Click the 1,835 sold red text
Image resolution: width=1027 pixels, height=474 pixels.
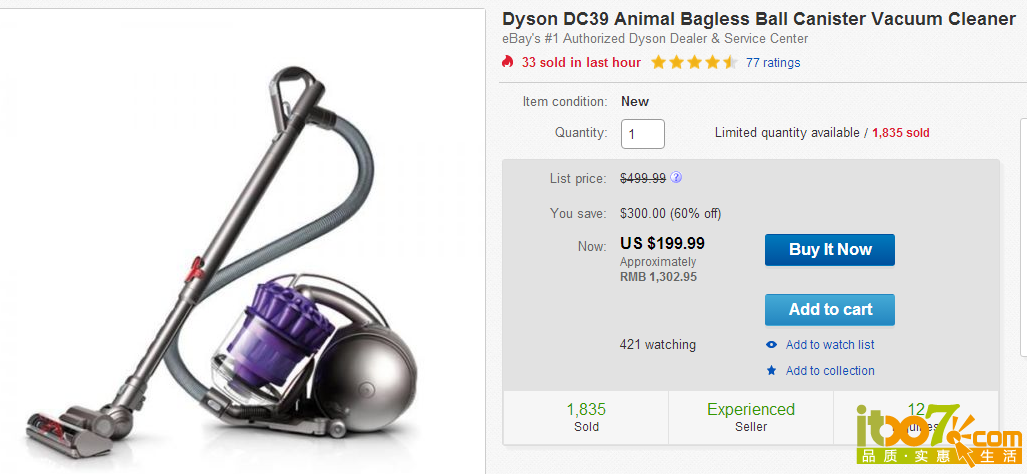point(901,133)
